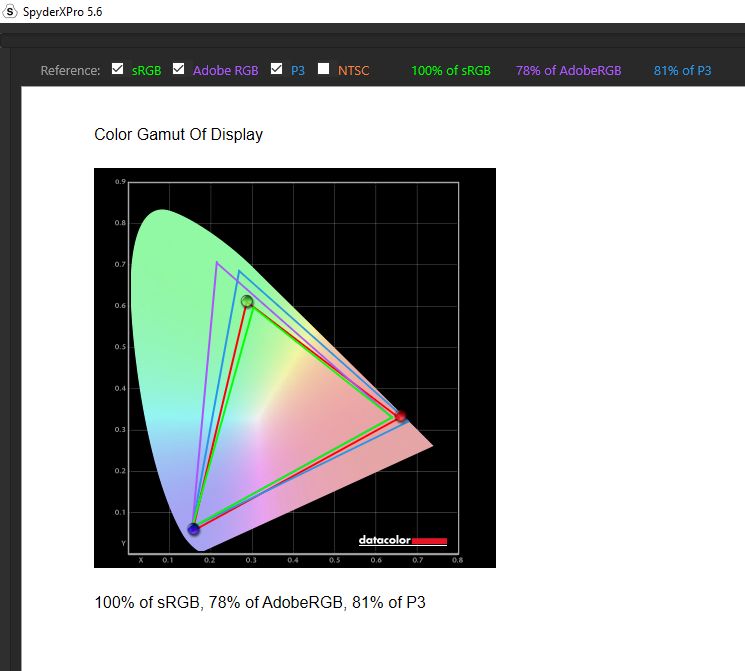Uncheck the P3 reference checkbox

(277, 69)
